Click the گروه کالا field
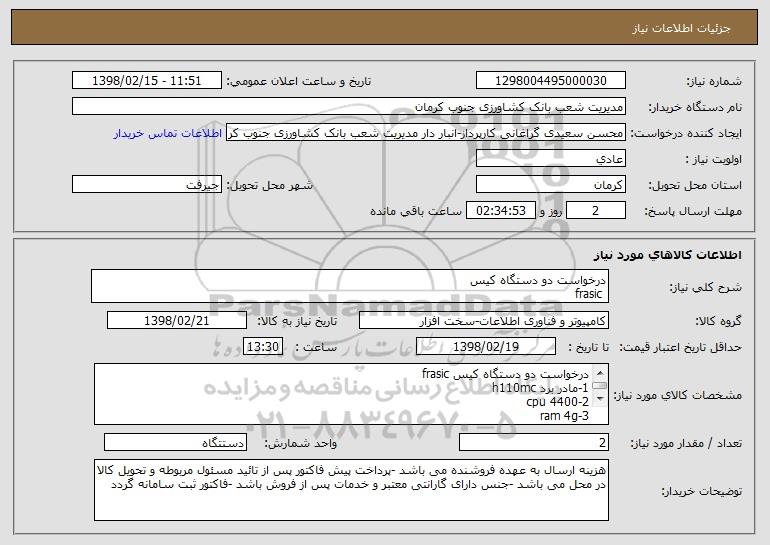The height and width of the screenshot is (545, 770). tap(484, 321)
